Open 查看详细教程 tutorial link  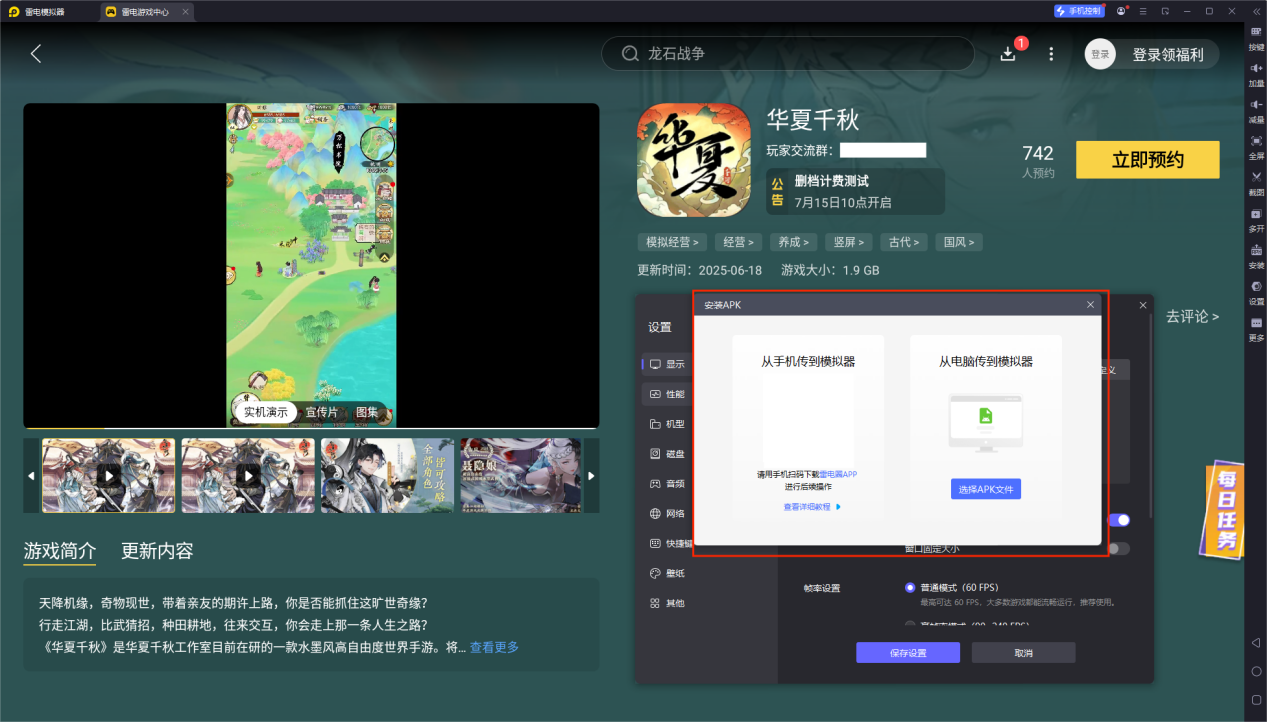pyautogui.click(x=812, y=507)
